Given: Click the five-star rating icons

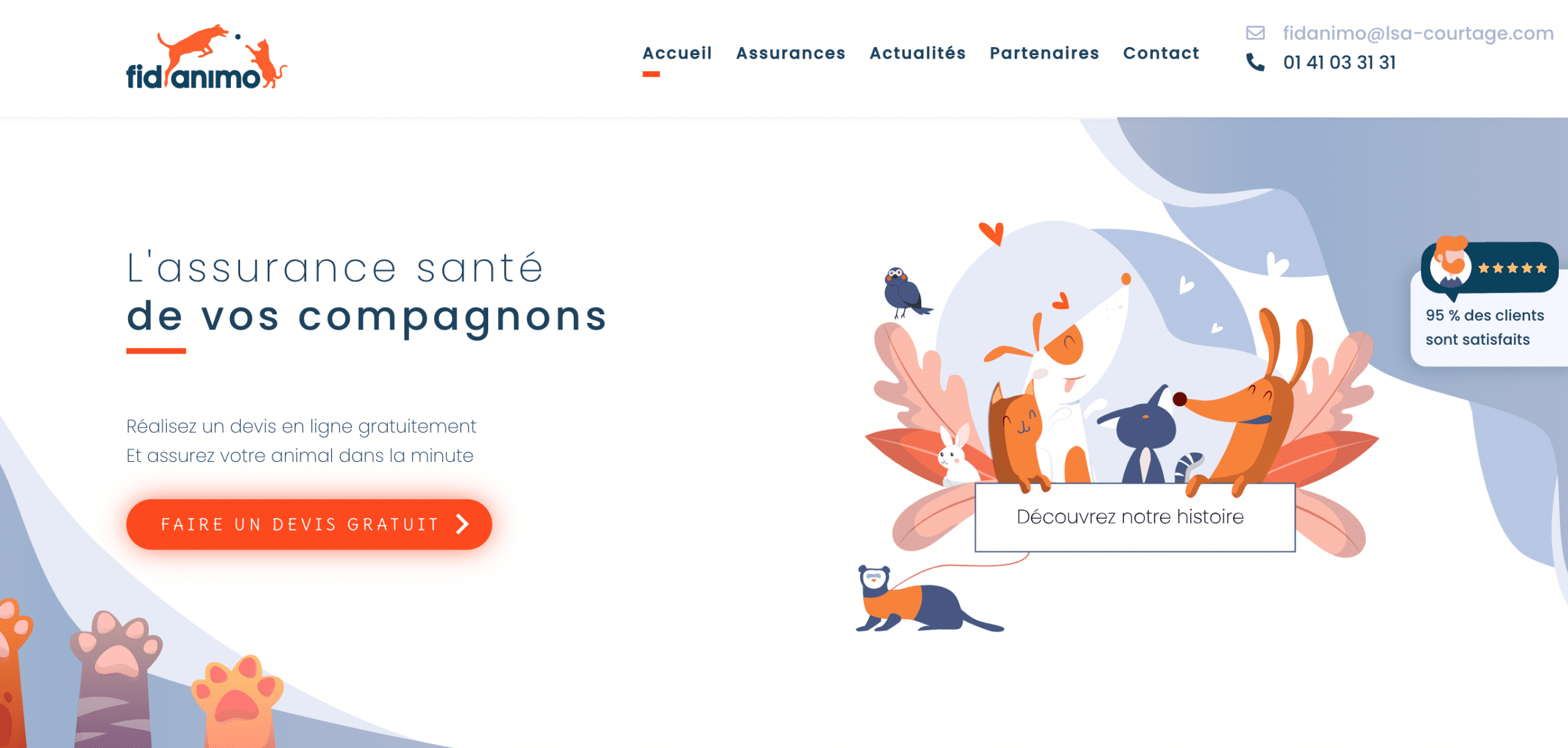Looking at the screenshot, I should [x=1513, y=268].
